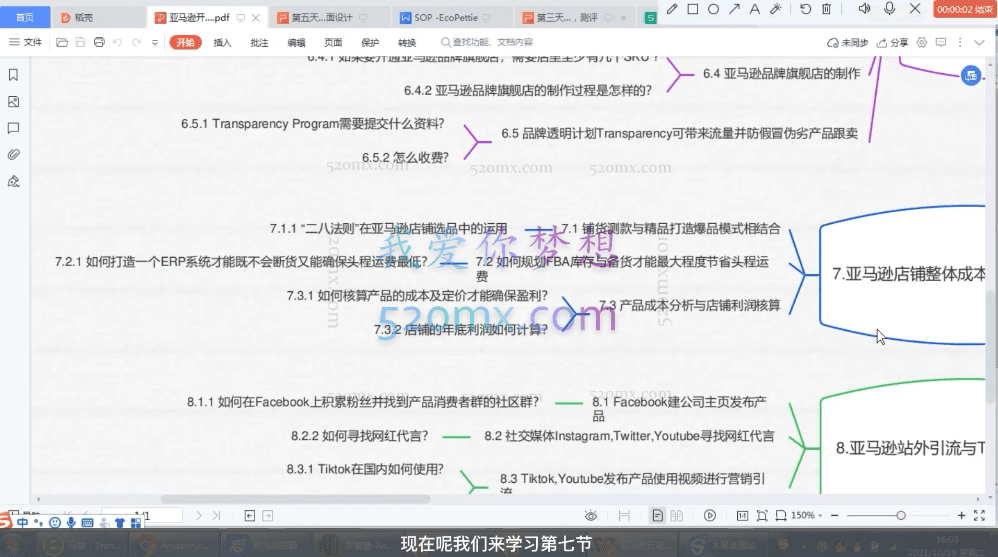998x557 pixels.
Task: Click the 分享 share button
Action: tap(892, 43)
